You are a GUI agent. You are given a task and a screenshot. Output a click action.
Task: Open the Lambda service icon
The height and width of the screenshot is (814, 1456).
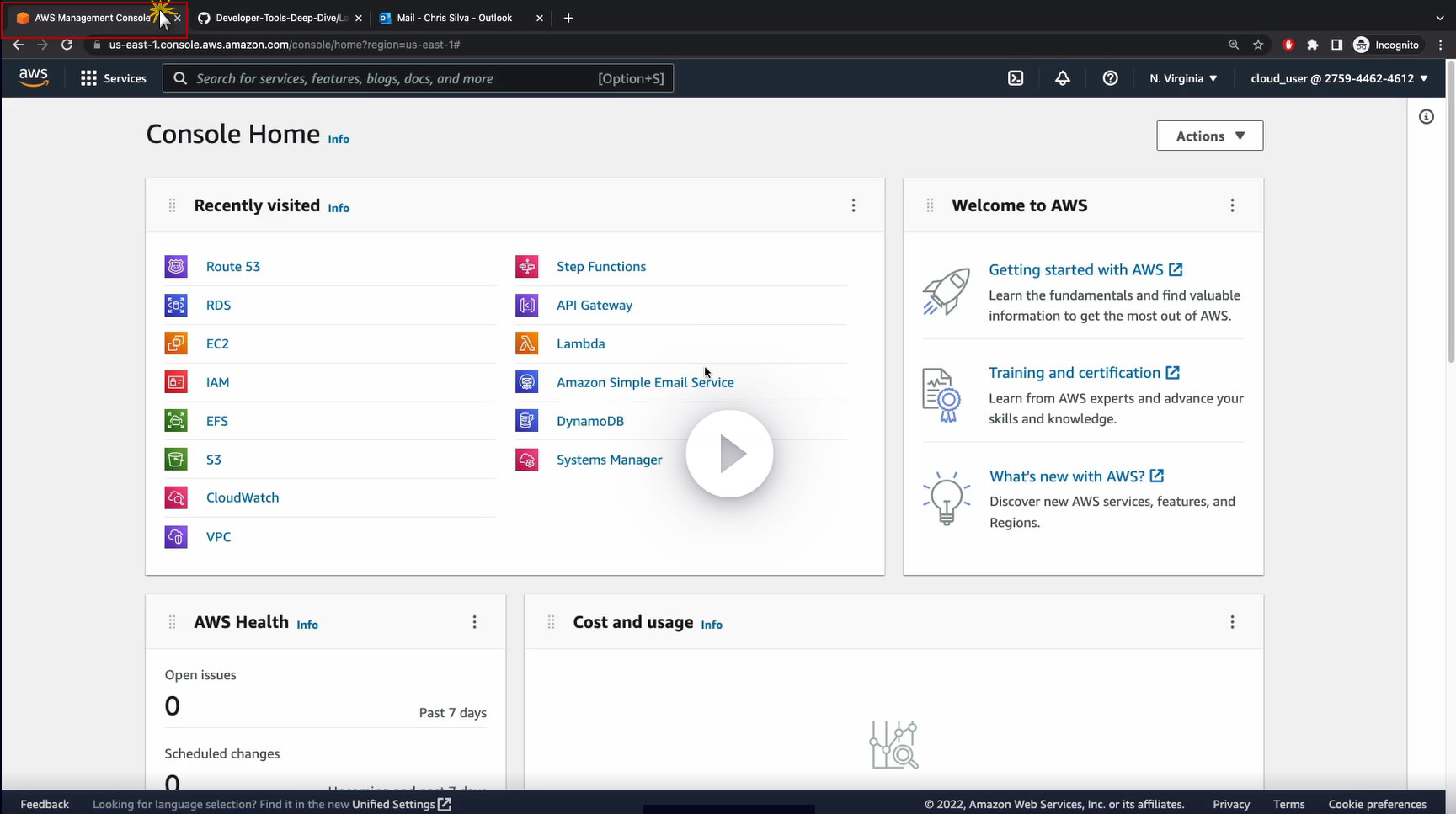click(527, 343)
